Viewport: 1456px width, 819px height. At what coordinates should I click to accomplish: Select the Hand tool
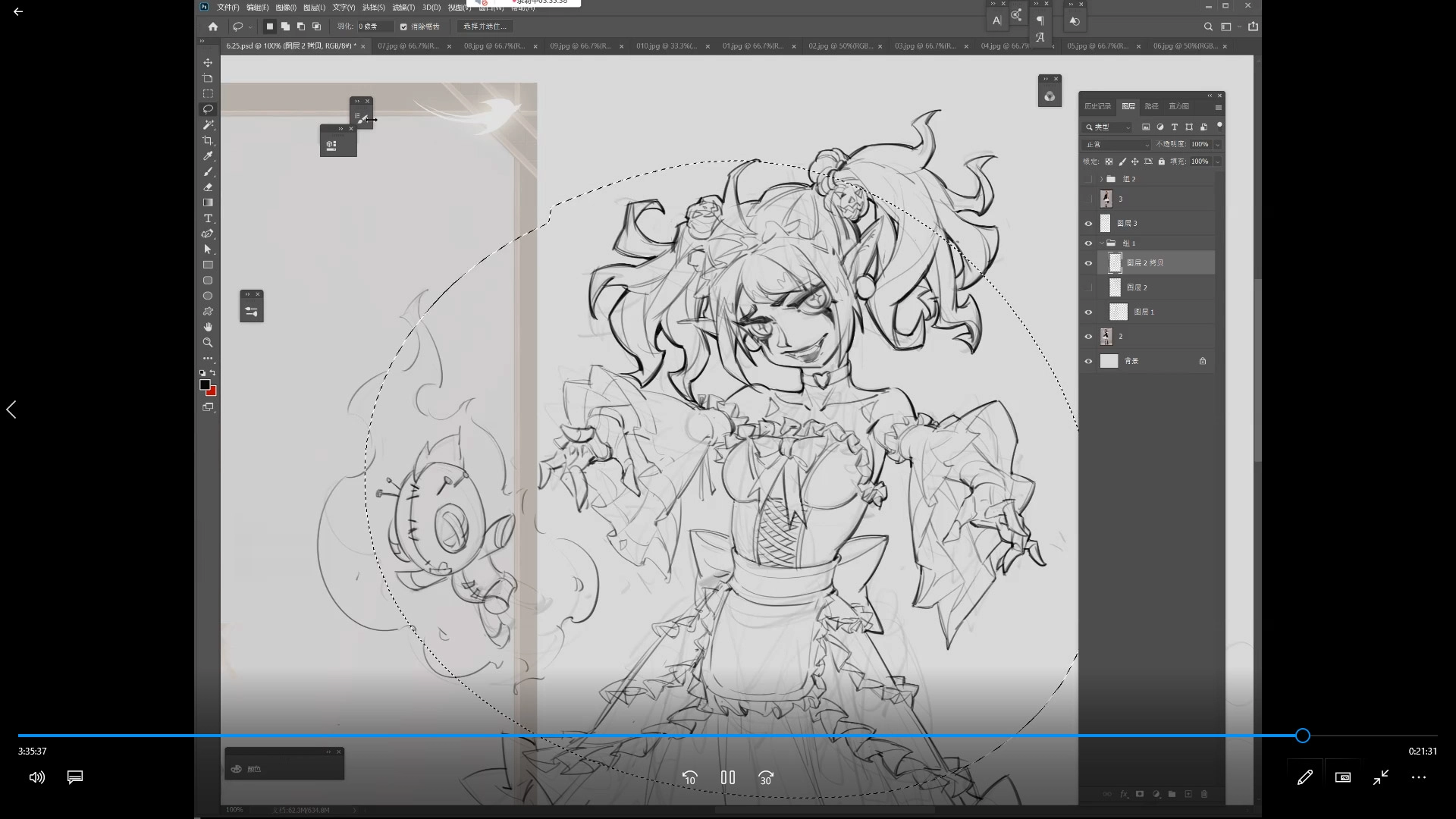pyautogui.click(x=208, y=327)
